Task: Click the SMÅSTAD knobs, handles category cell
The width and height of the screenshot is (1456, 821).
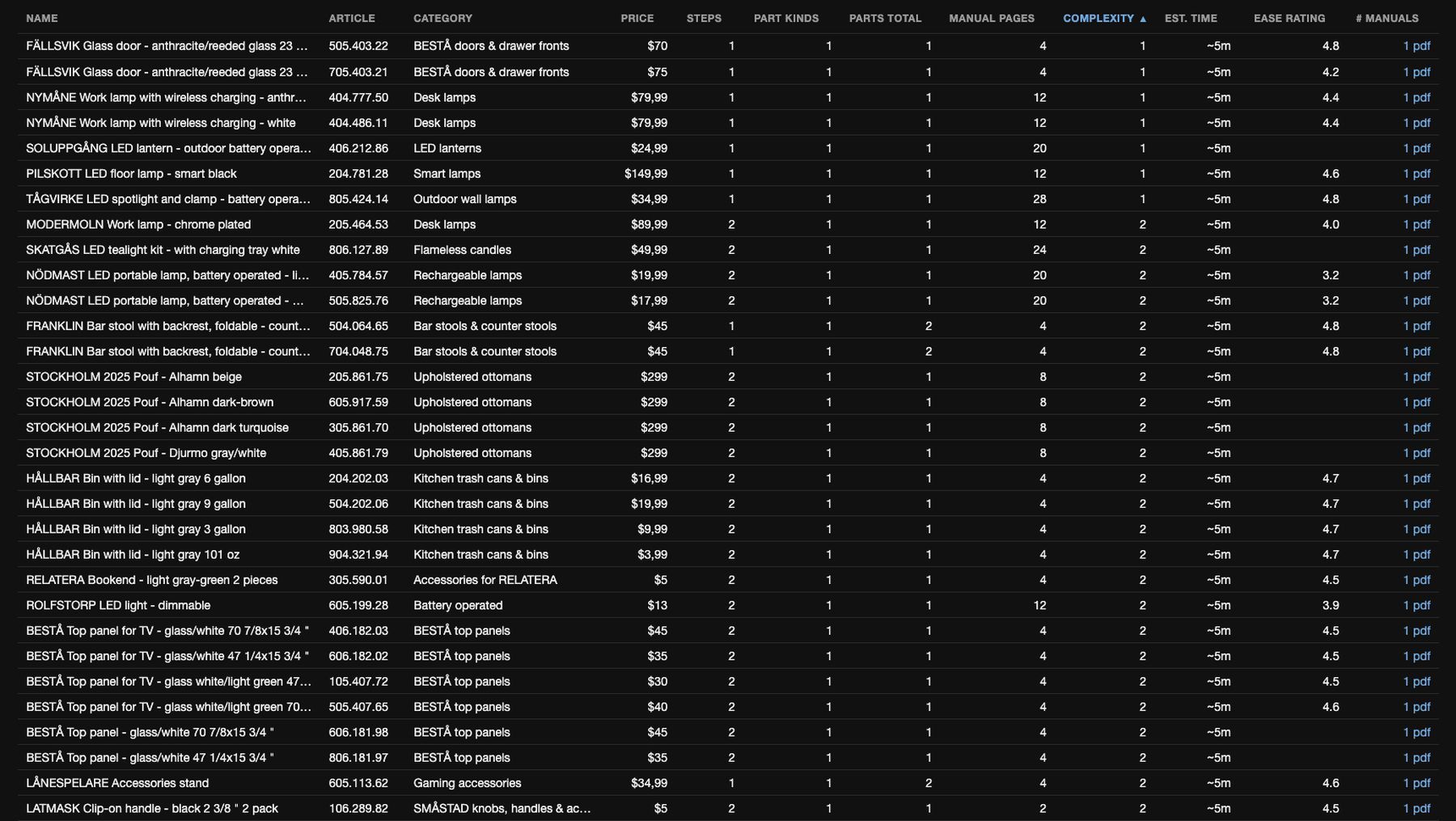Action: pos(502,808)
